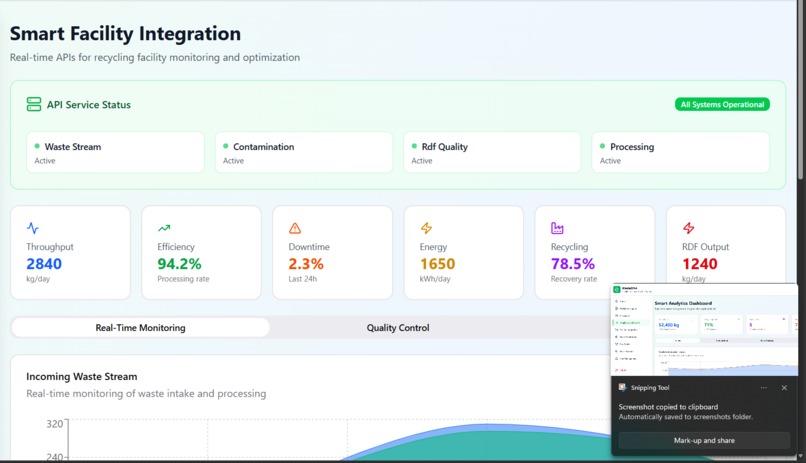
Task: Click the 'kWh/day' unit under Energy
Action: pyautogui.click(x=435, y=279)
